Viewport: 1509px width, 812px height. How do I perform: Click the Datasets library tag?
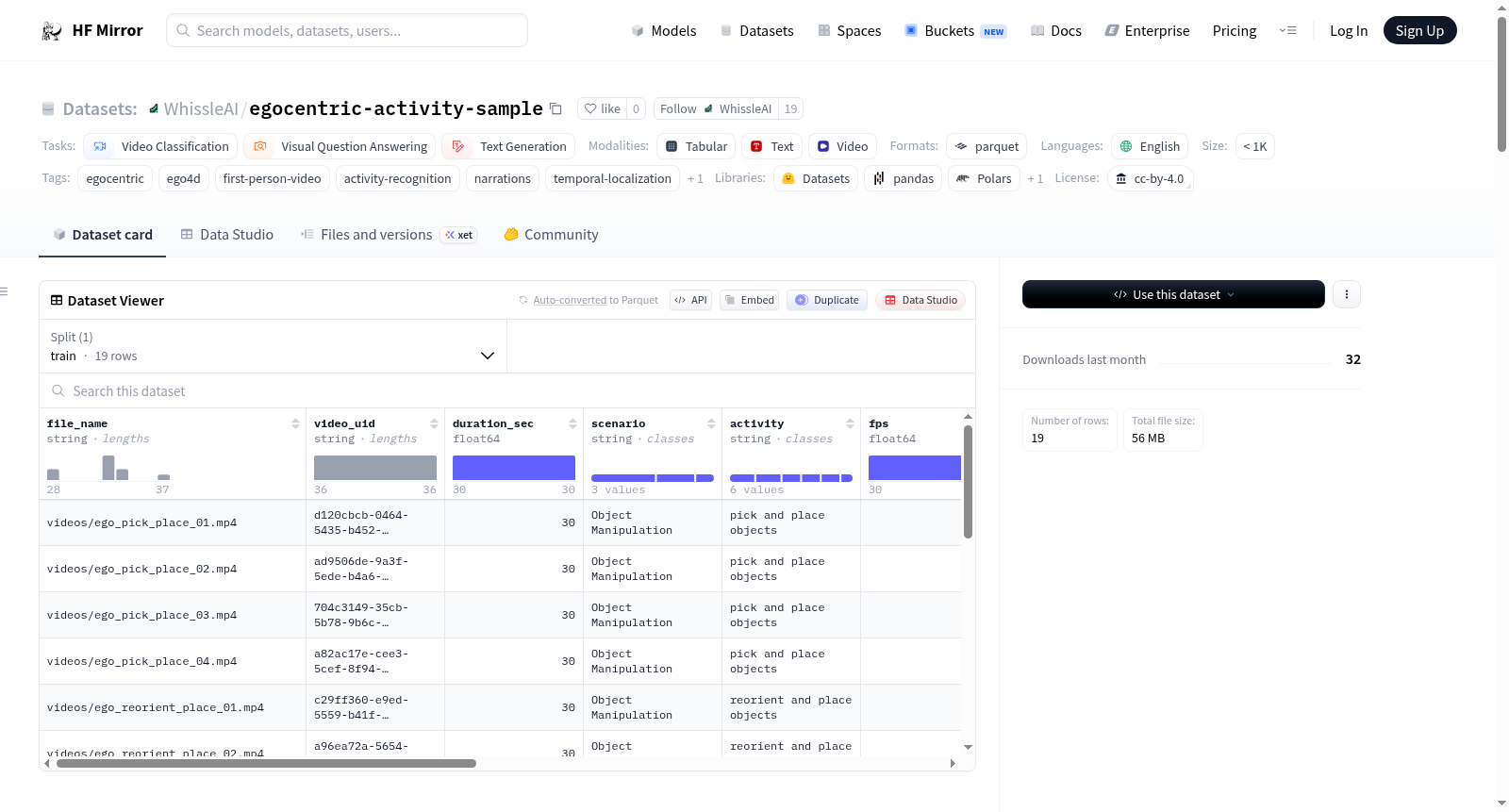pyautogui.click(x=816, y=178)
